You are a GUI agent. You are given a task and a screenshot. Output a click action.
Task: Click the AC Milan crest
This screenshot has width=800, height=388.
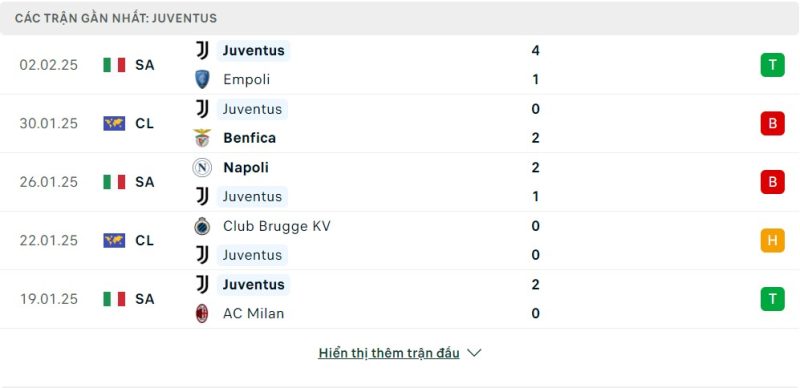[202, 313]
